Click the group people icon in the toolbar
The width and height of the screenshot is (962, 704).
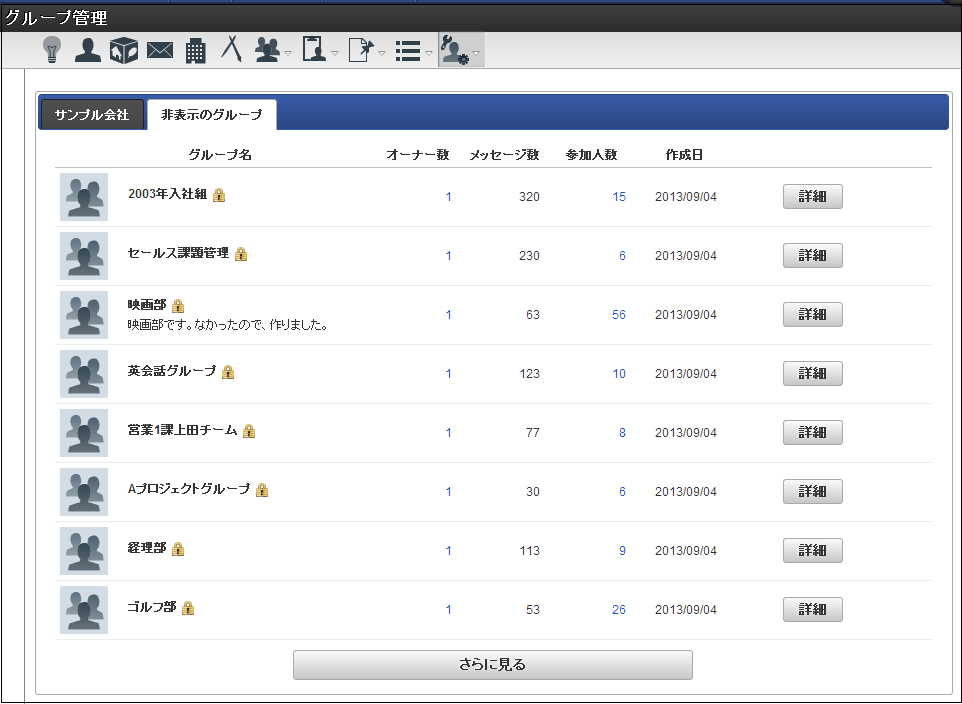coord(267,50)
